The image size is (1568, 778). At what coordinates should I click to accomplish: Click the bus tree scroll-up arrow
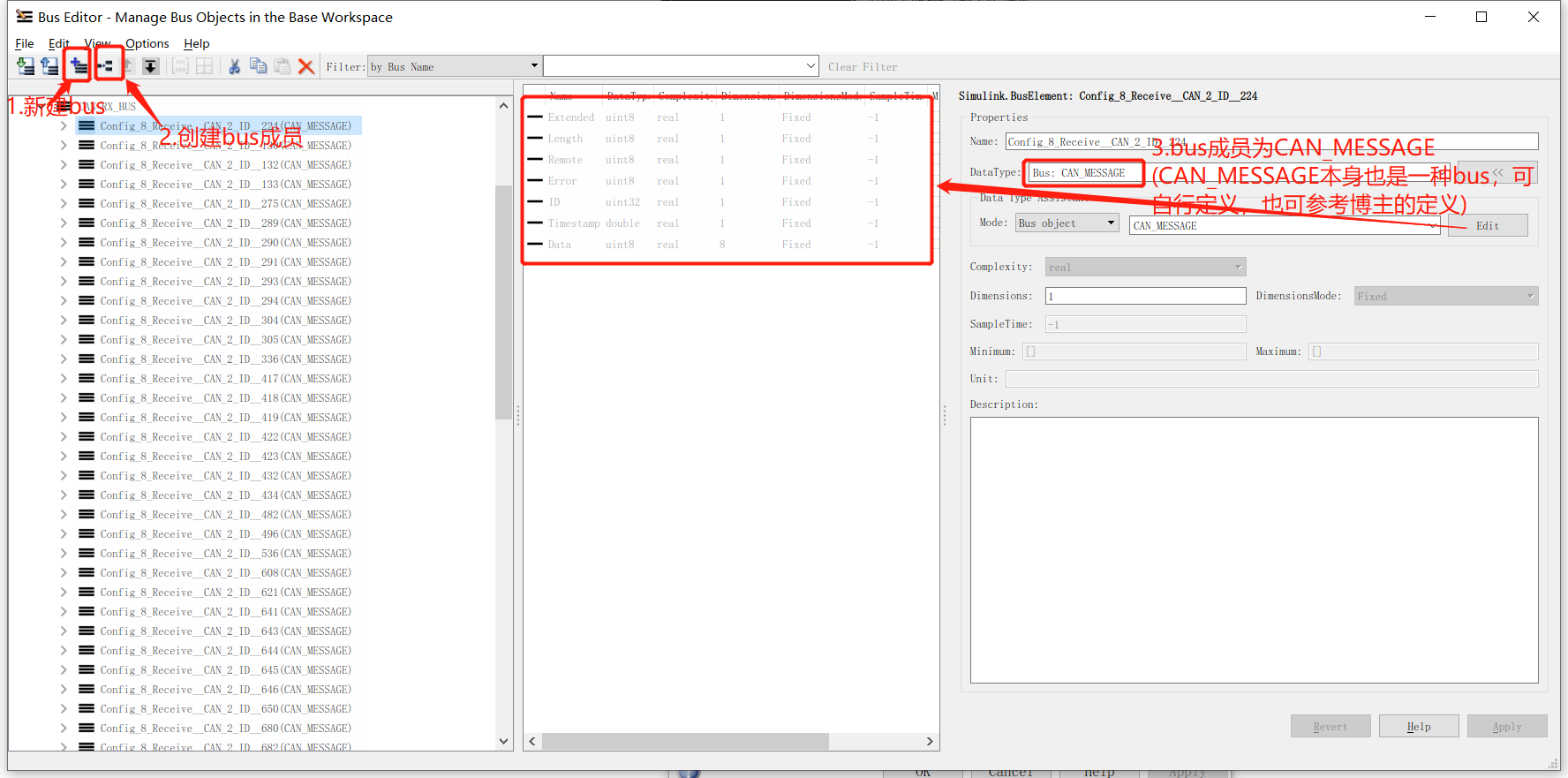[x=504, y=106]
